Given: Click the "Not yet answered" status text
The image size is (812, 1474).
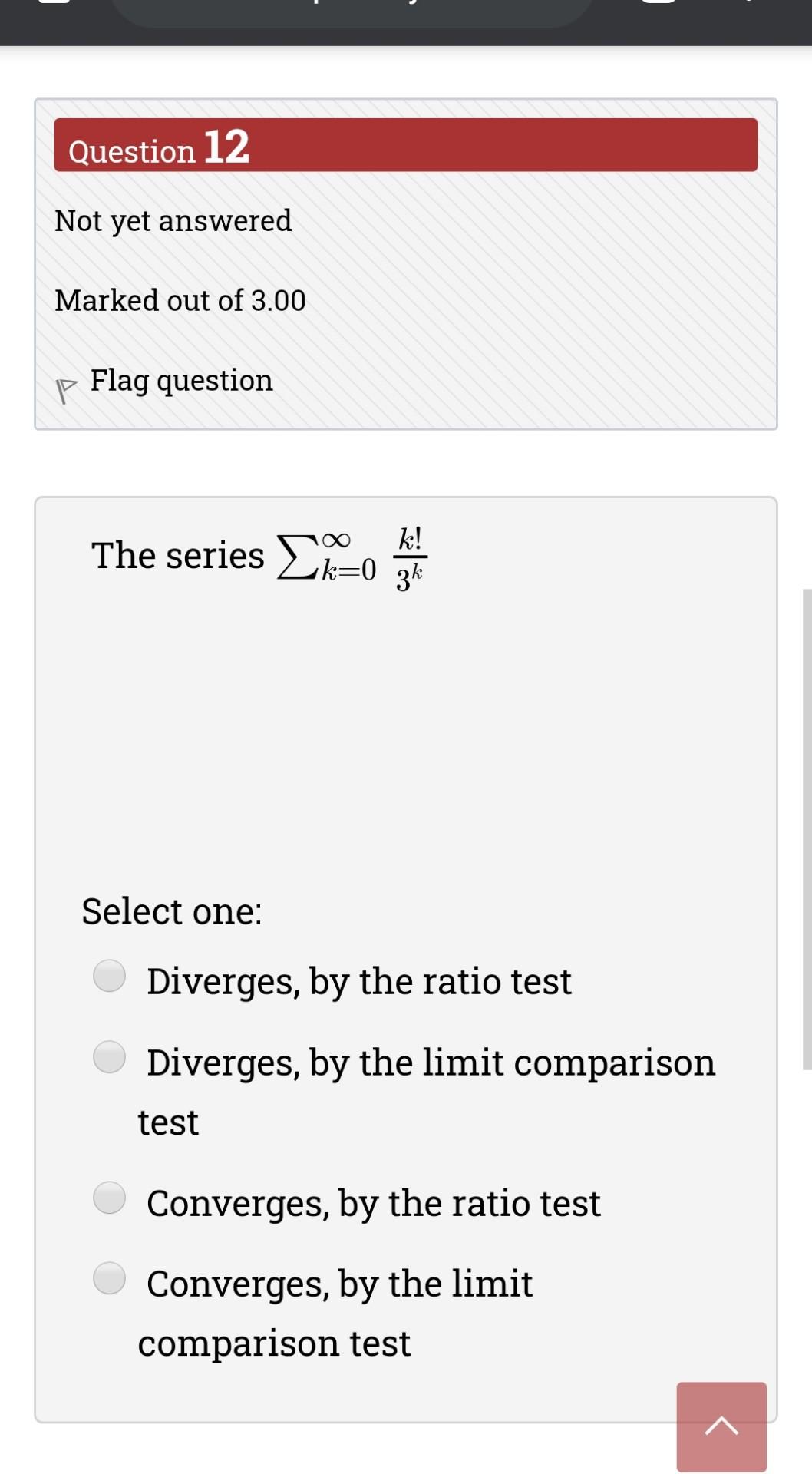Looking at the screenshot, I should tap(173, 221).
